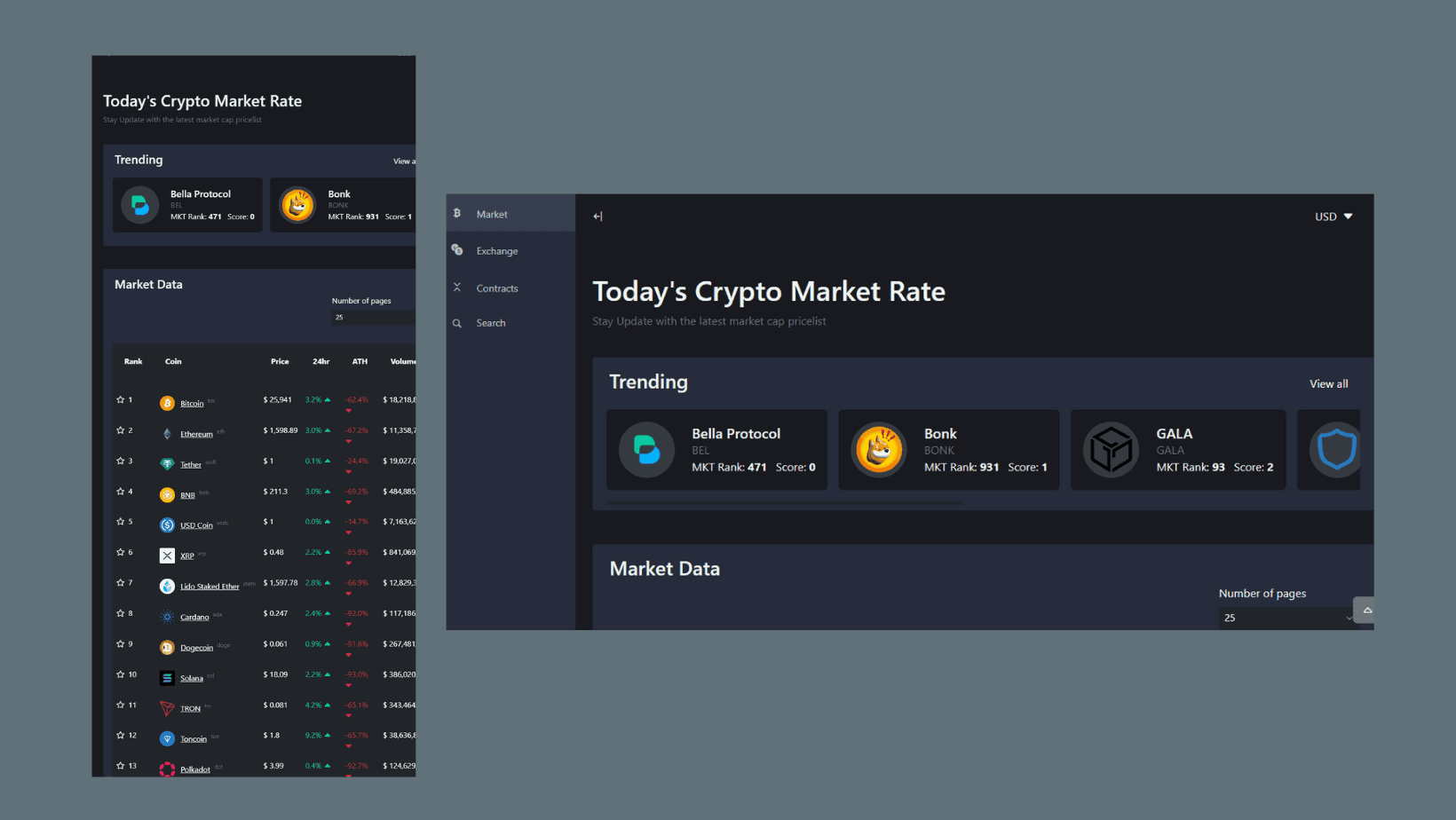1456x820 pixels.
Task: Click the Bella Protocol logo in desktop Trending
Action: (646, 450)
